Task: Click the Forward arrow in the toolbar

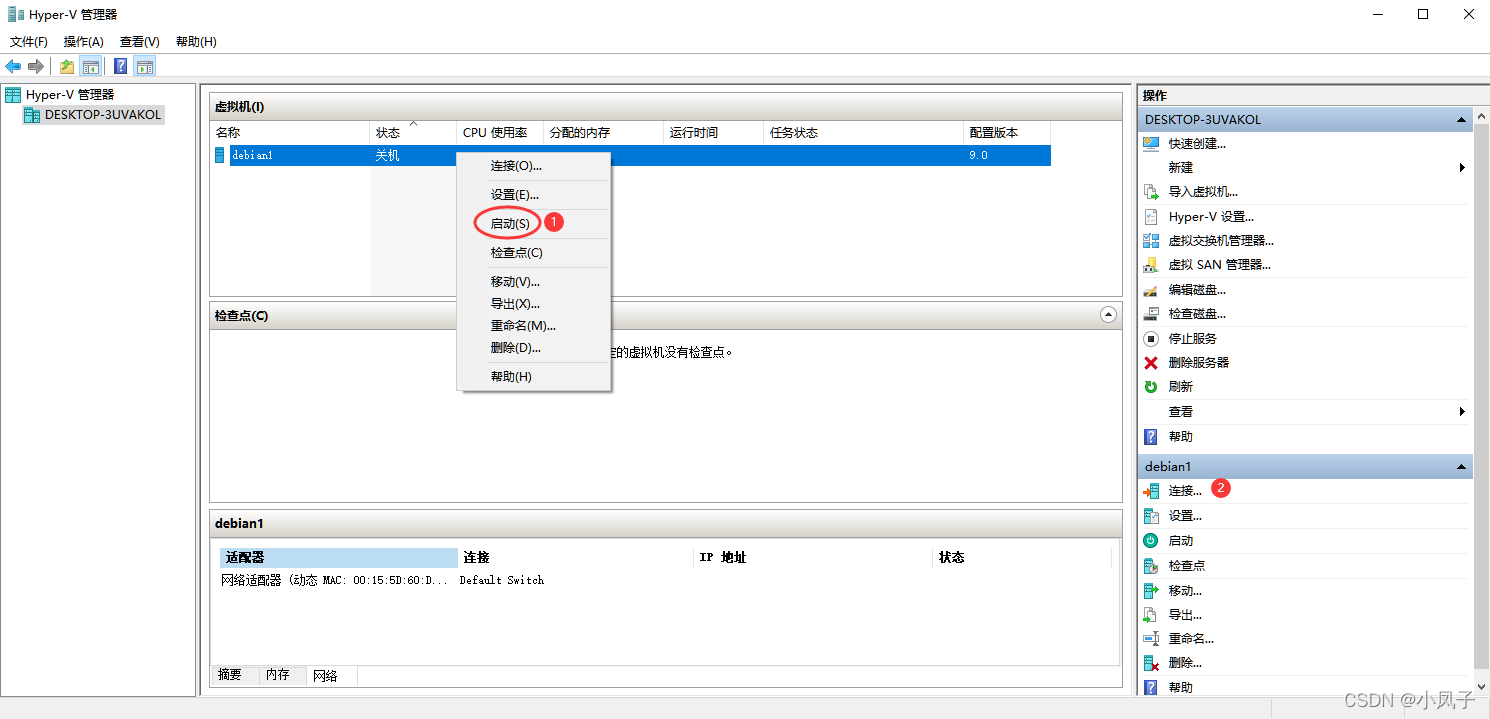Action: (36, 67)
